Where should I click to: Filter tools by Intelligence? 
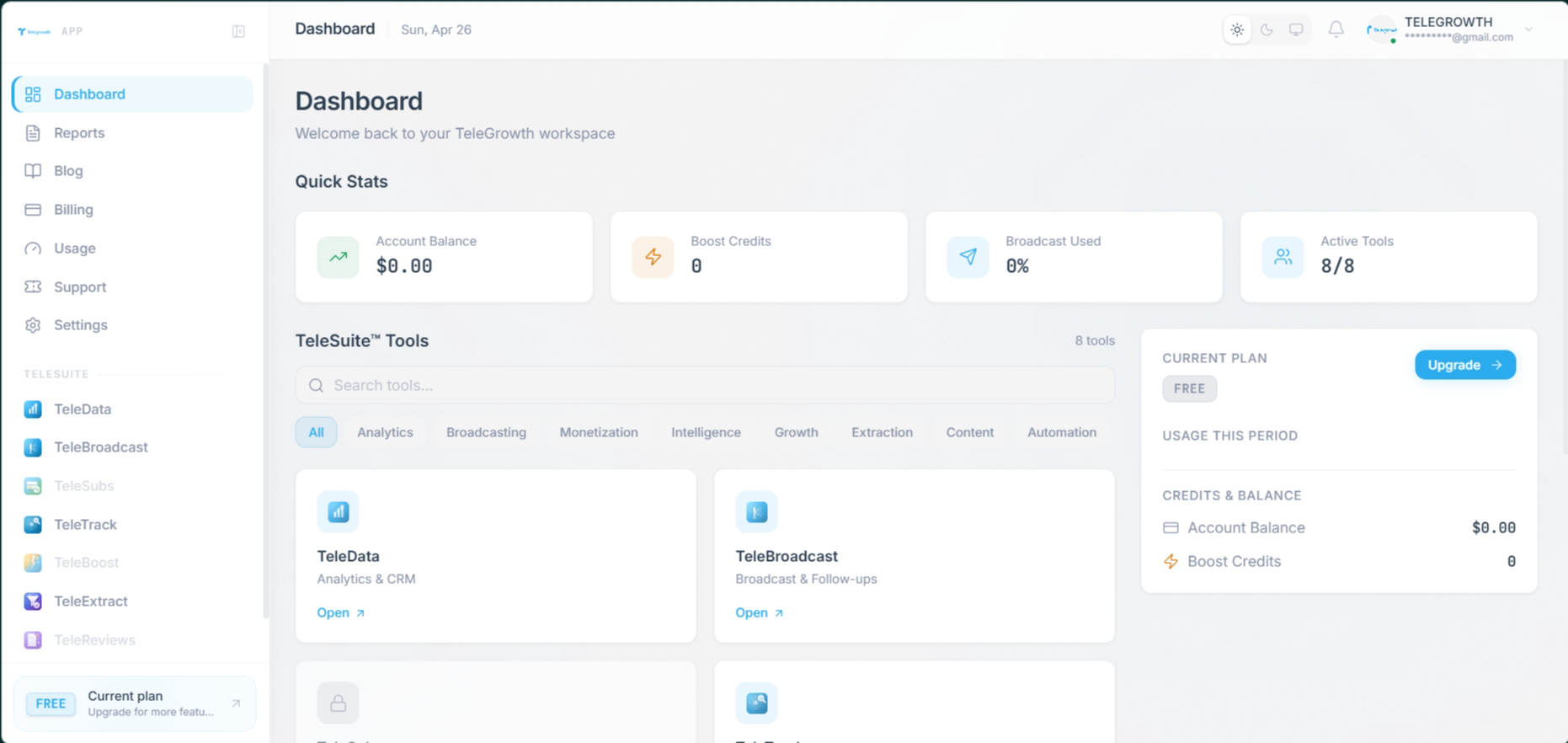click(706, 432)
